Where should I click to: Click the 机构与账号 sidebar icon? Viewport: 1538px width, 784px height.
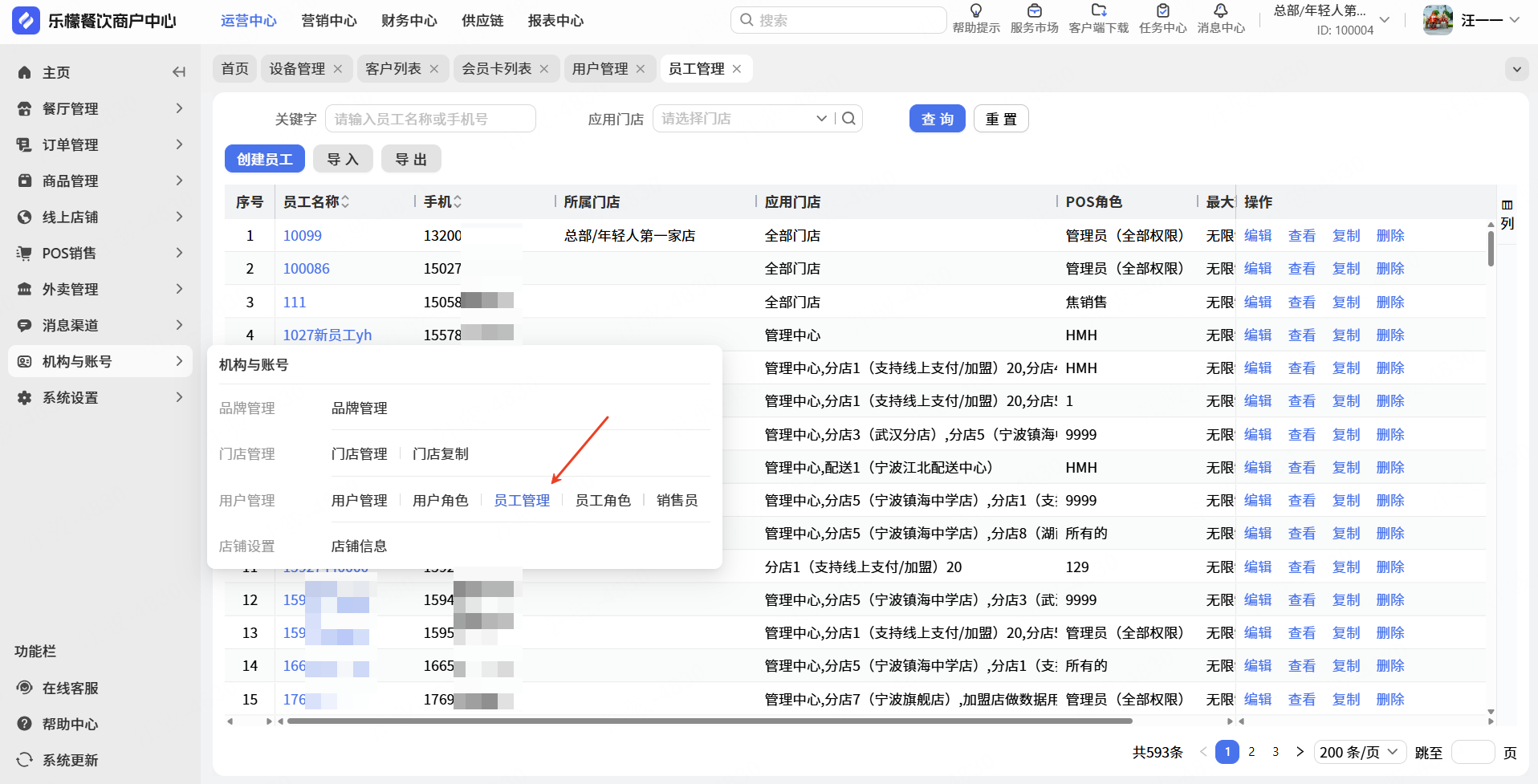click(x=25, y=361)
